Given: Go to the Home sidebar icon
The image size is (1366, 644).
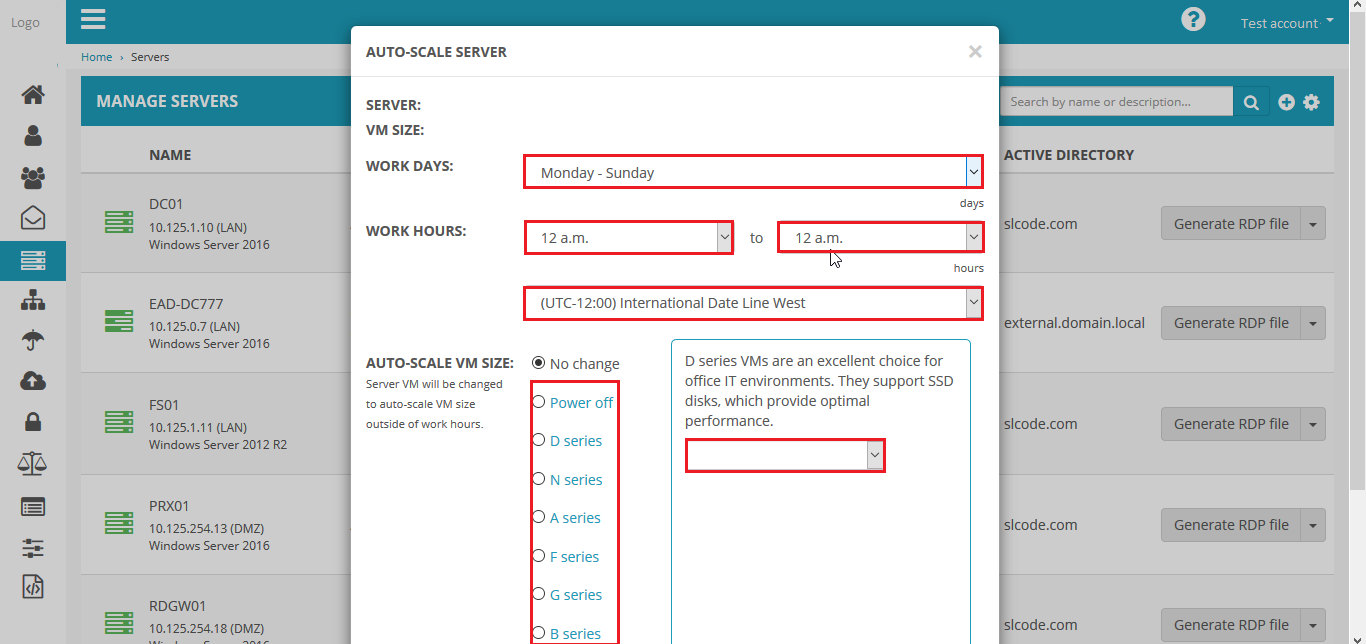Looking at the screenshot, I should pos(33,95).
